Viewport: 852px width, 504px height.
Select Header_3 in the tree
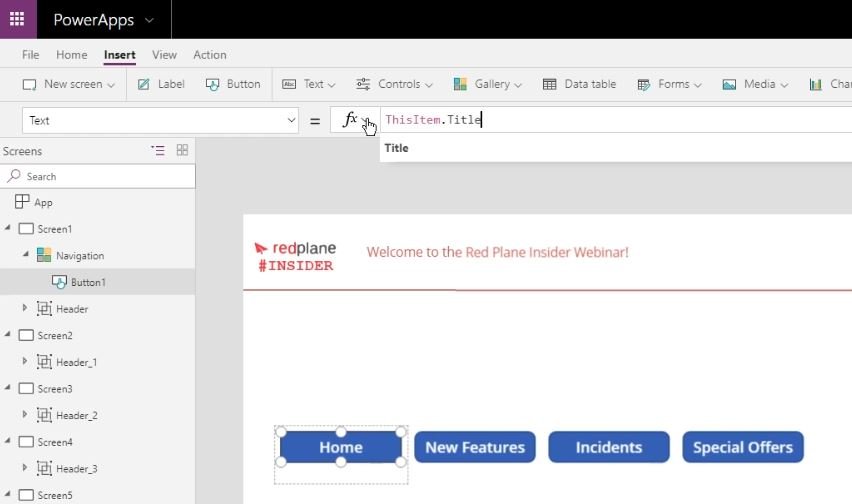pos(77,468)
